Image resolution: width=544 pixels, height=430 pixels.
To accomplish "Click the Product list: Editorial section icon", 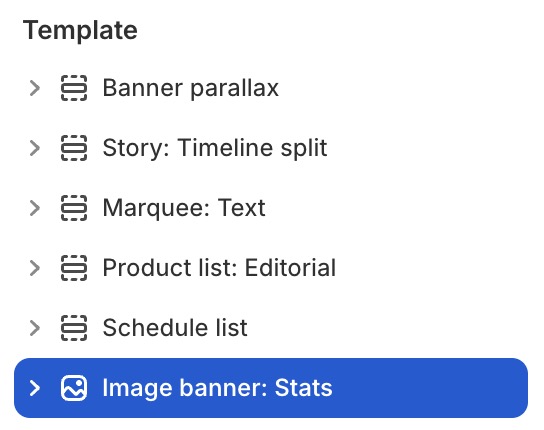I will tap(74, 268).
